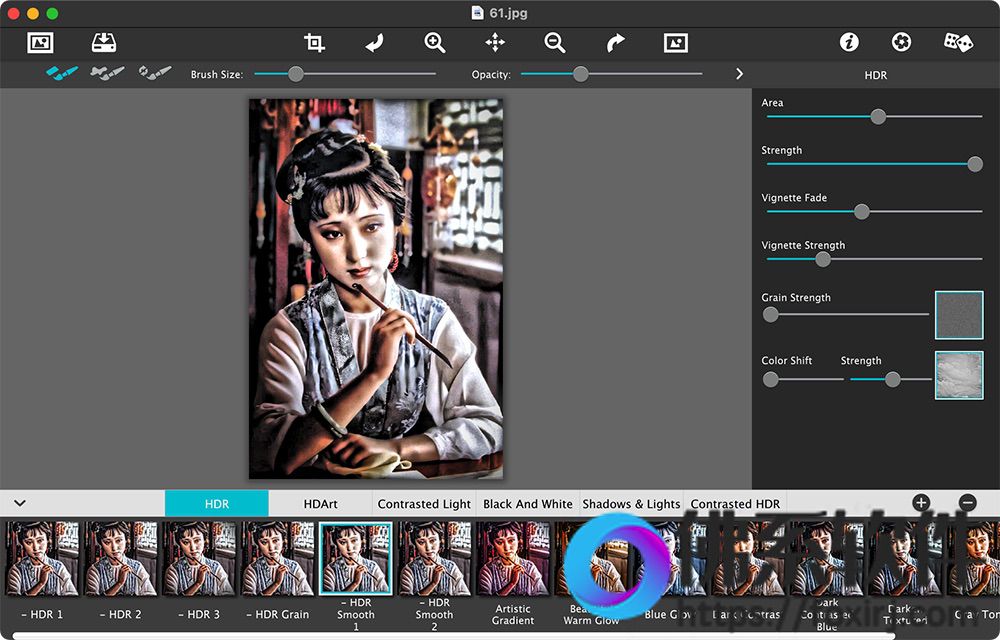
Task: Select the second gray brush mode
Action: click(x=107, y=73)
